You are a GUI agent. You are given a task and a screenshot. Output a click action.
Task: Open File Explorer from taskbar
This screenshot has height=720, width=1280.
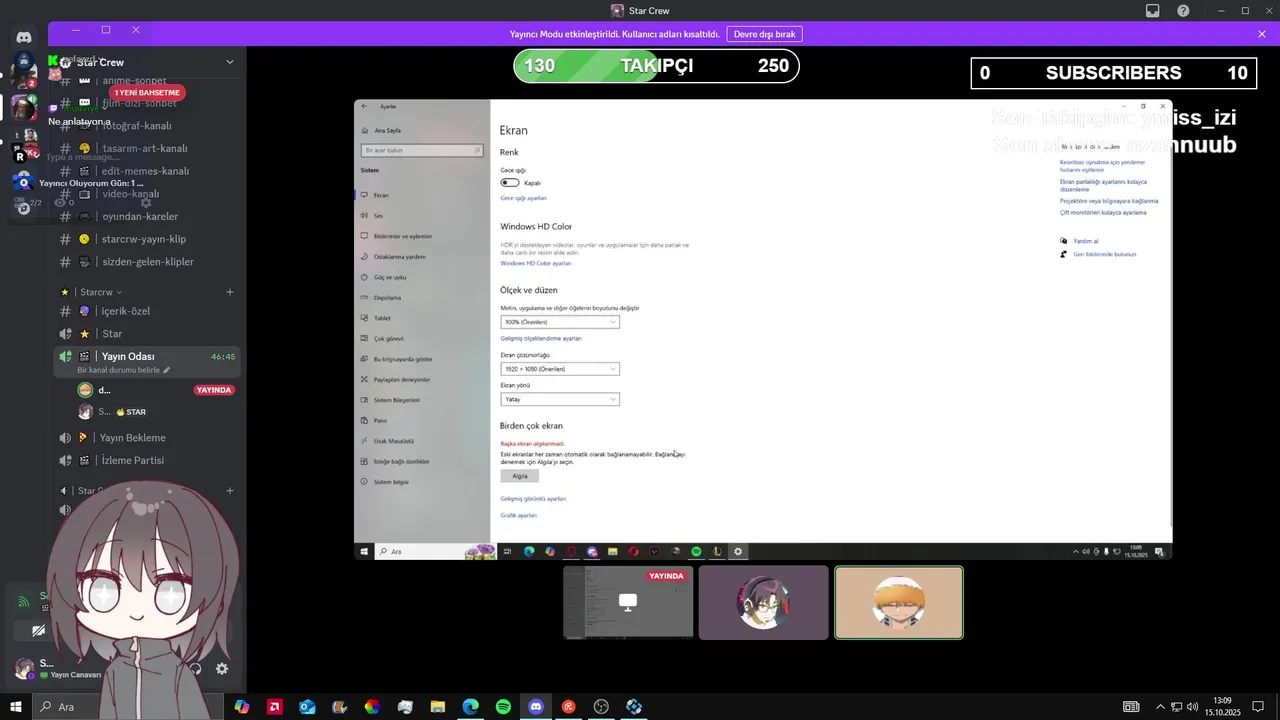438,707
